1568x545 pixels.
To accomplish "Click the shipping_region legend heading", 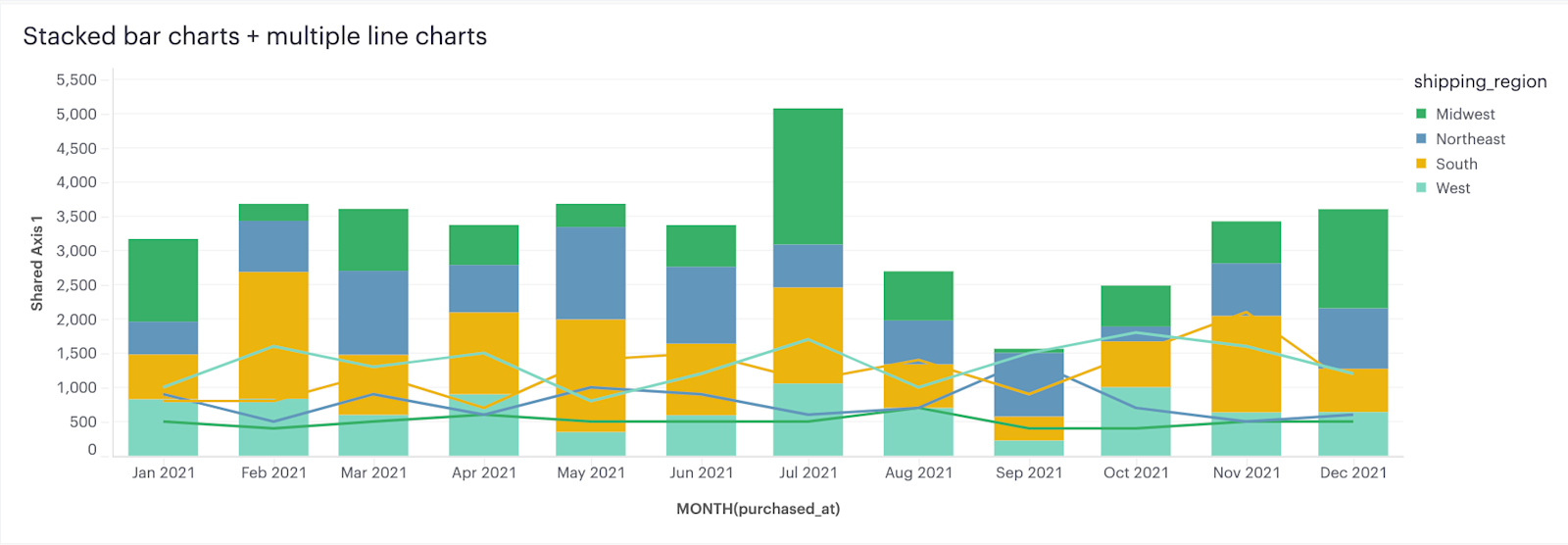I will (1480, 82).
